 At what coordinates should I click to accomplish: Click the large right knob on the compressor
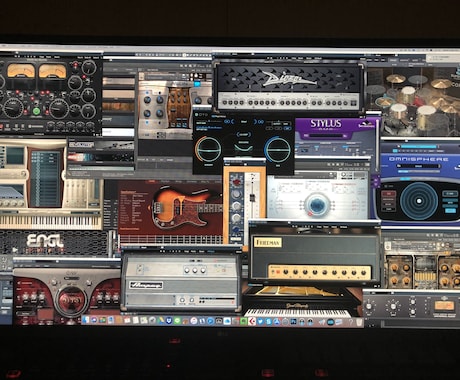pos(59,109)
